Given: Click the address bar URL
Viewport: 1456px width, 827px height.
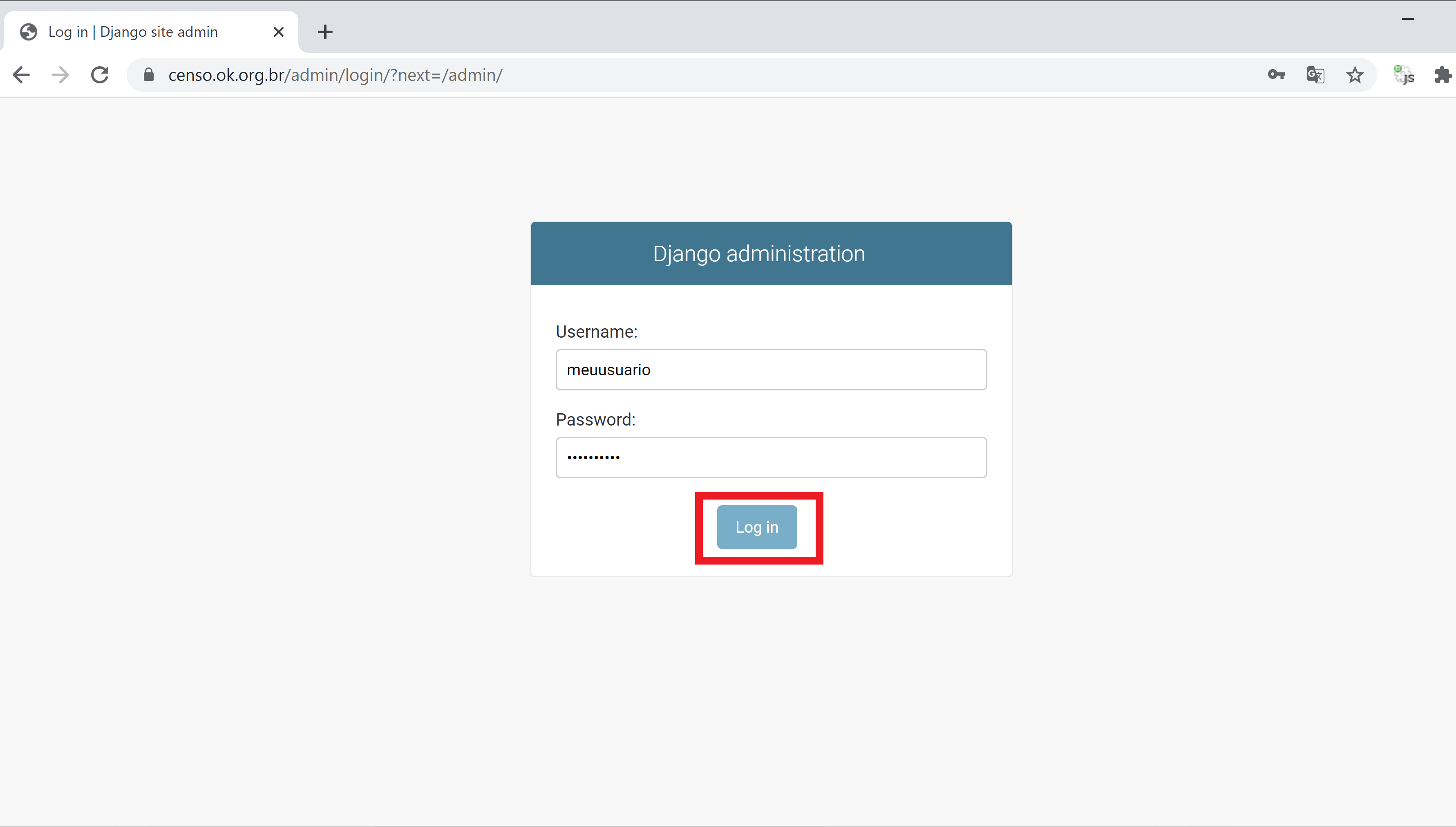Looking at the screenshot, I should tap(335, 75).
